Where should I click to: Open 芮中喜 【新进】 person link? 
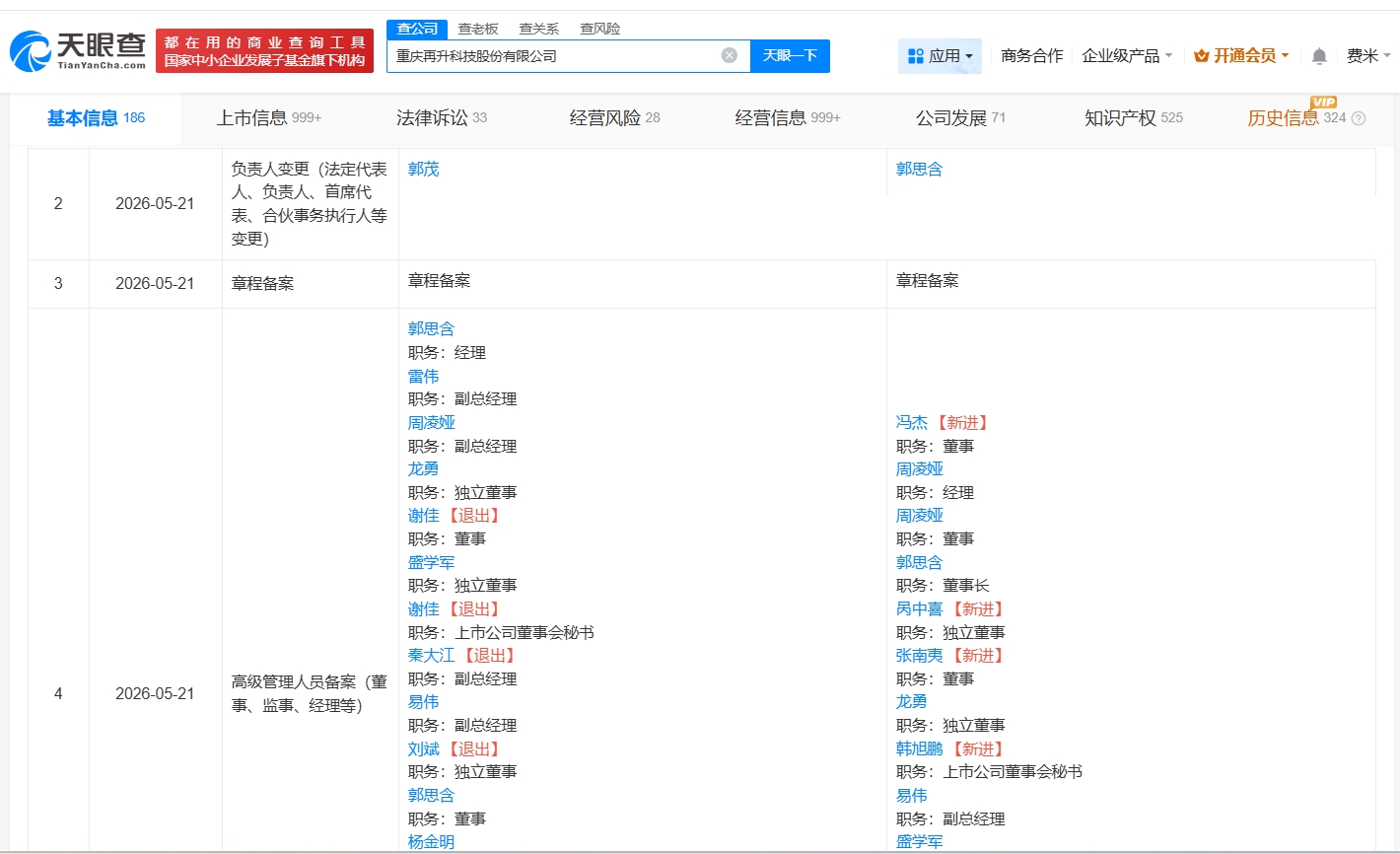point(920,609)
